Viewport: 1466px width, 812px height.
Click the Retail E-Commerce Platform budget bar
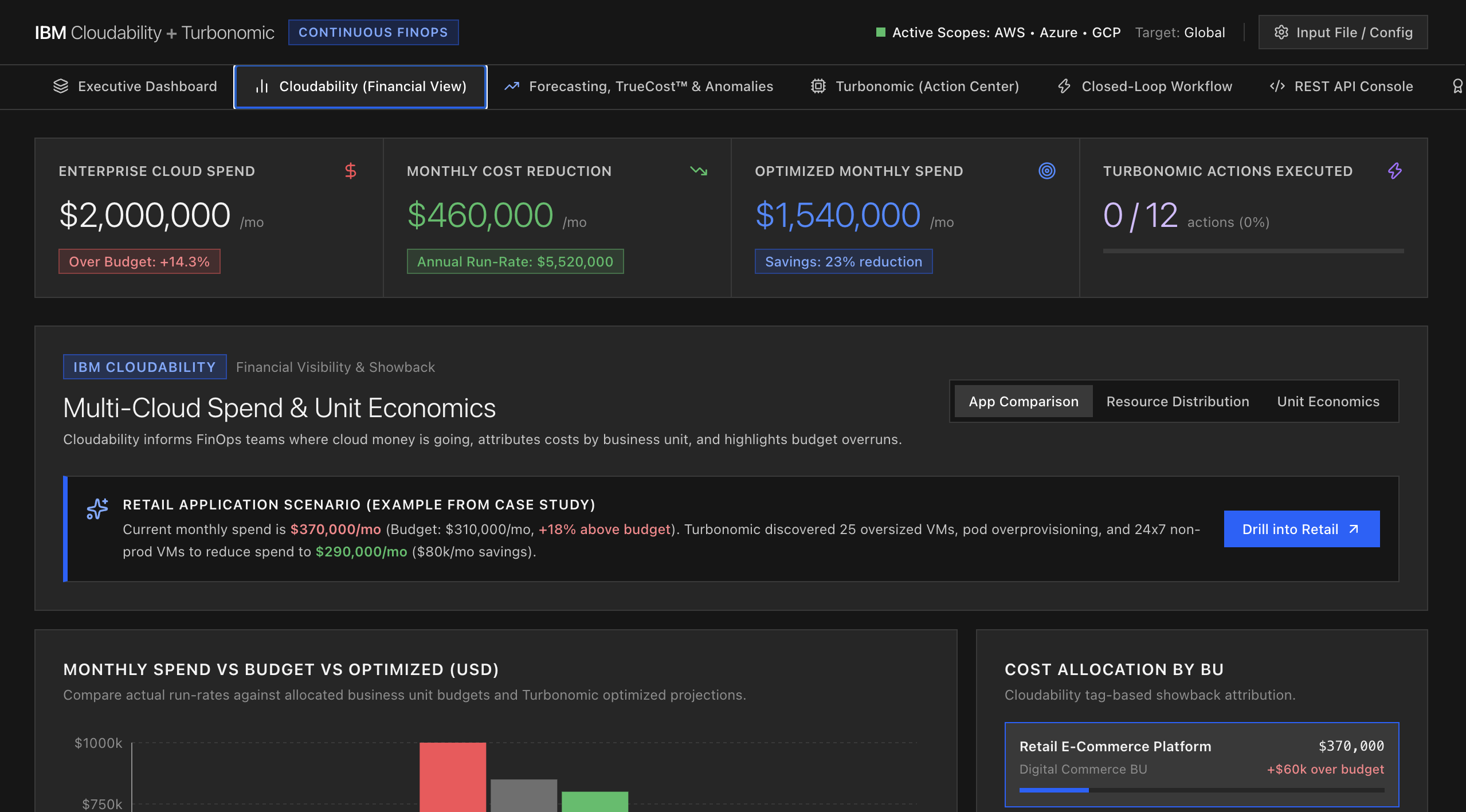pos(1202,790)
